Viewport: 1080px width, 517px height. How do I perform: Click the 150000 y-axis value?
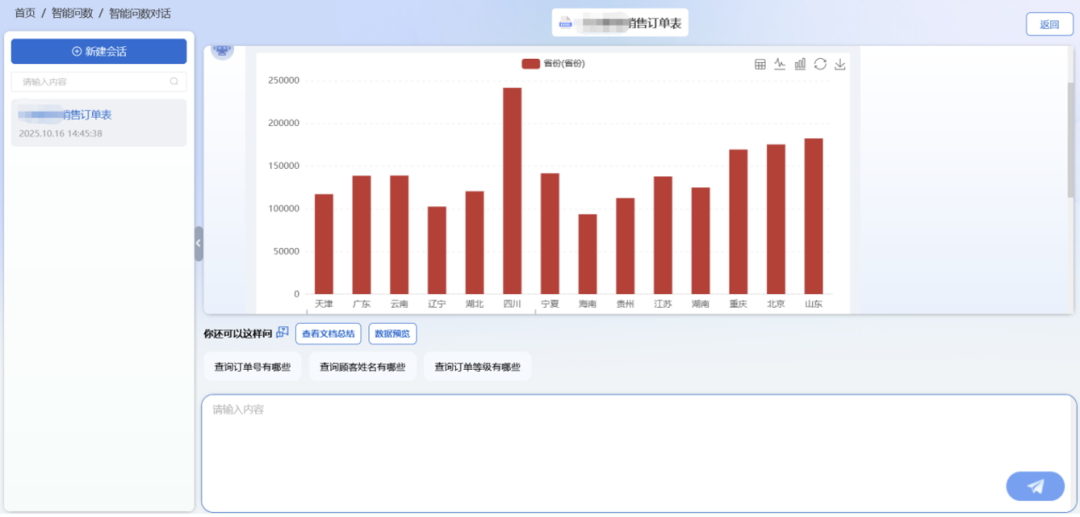coord(282,166)
